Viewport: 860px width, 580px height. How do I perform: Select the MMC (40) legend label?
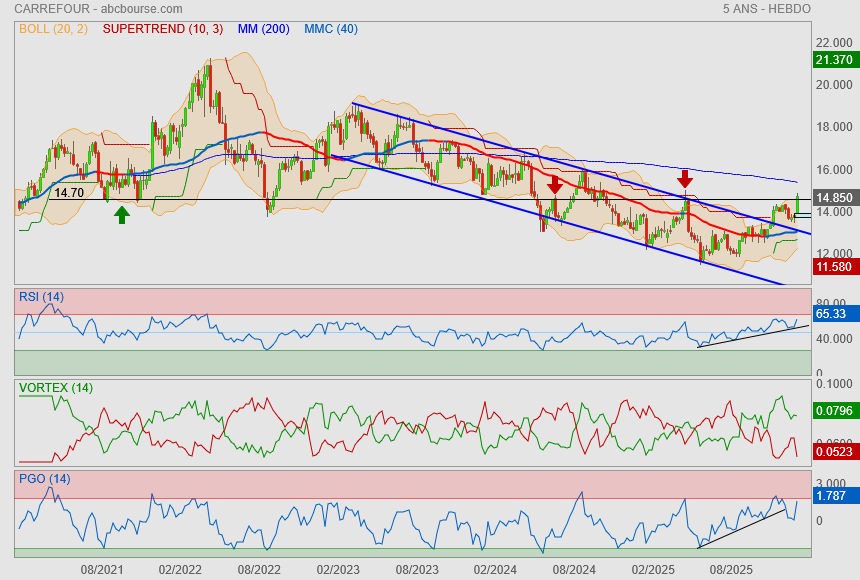coord(330,29)
